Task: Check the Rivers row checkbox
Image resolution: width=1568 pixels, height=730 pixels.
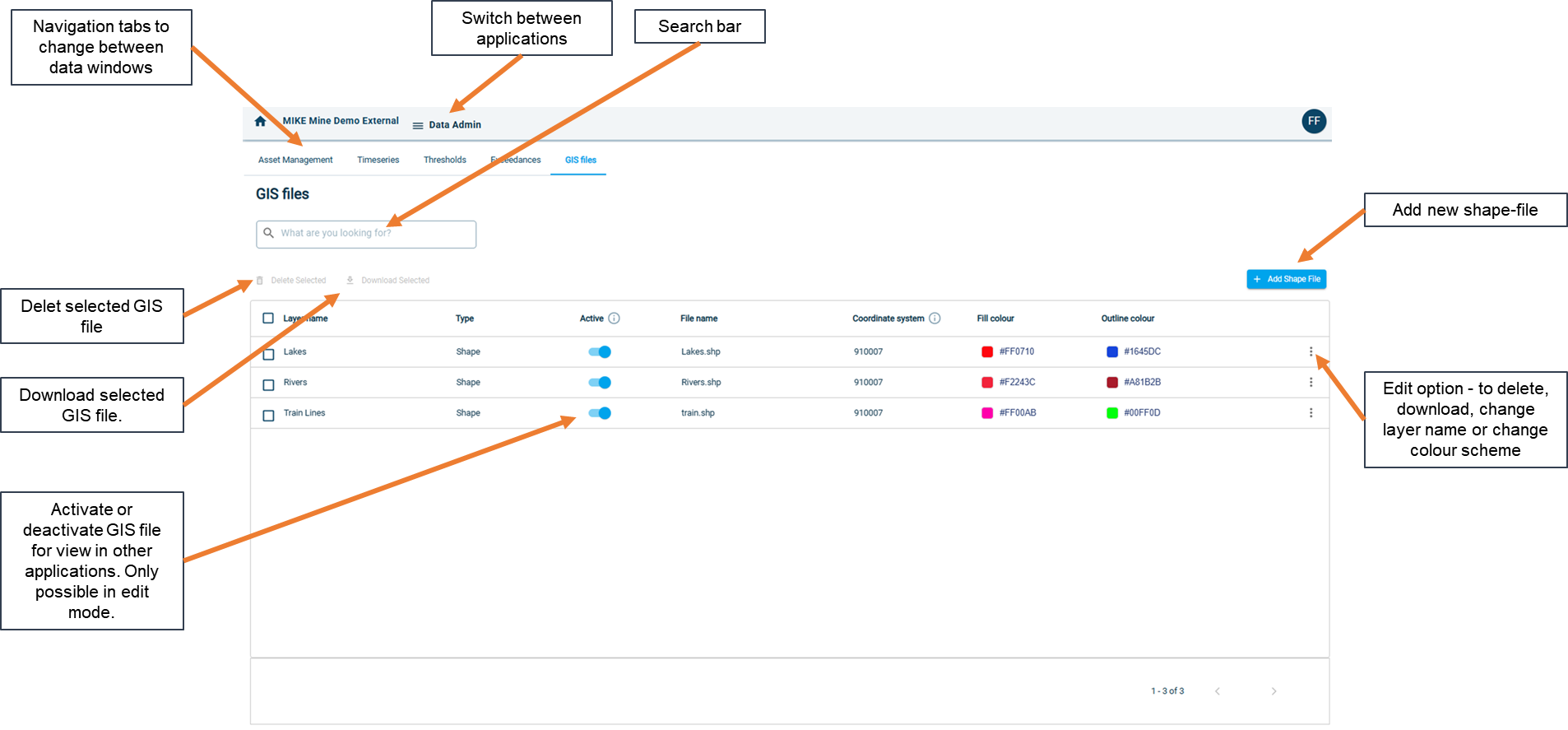Action: (x=268, y=385)
